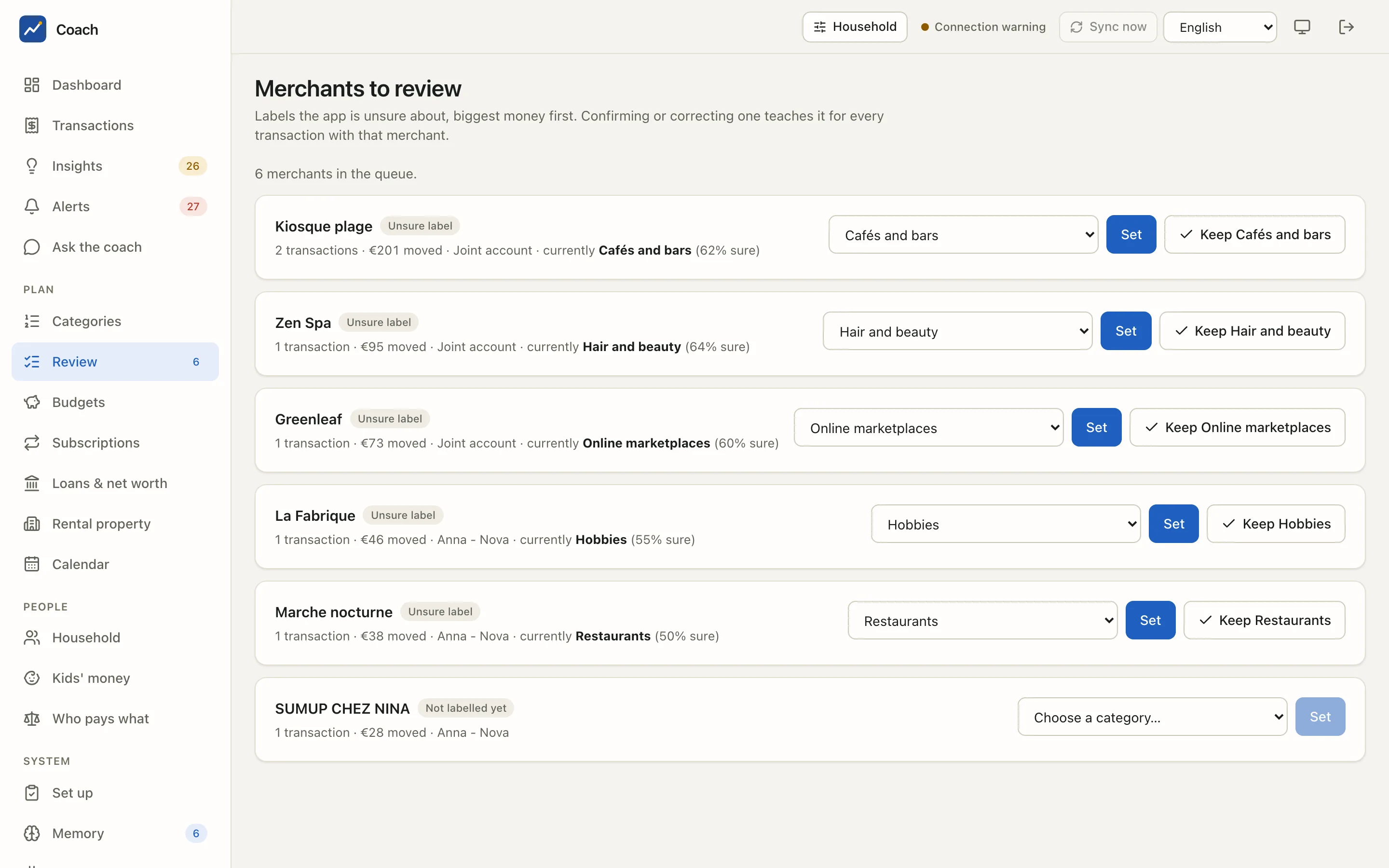Image resolution: width=1389 pixels, height=868 pixels.
Task: Open Calendar icon in sidebar
Action: [31, 564]
